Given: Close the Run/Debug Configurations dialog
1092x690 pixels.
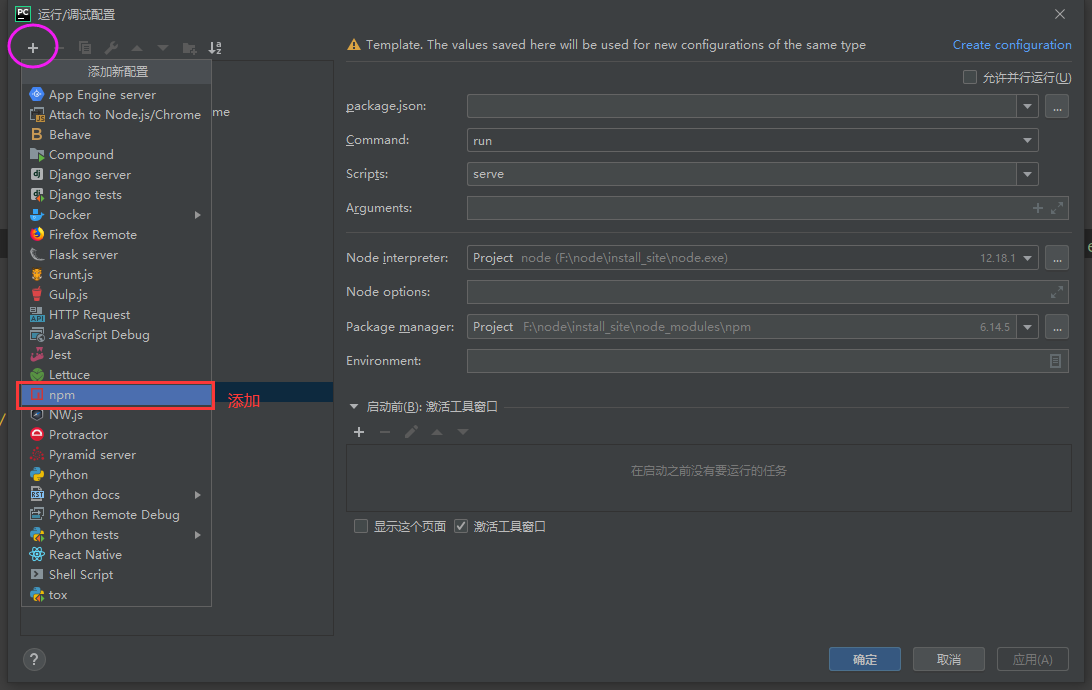Looking at the screenshot, I should [1059, 14].
